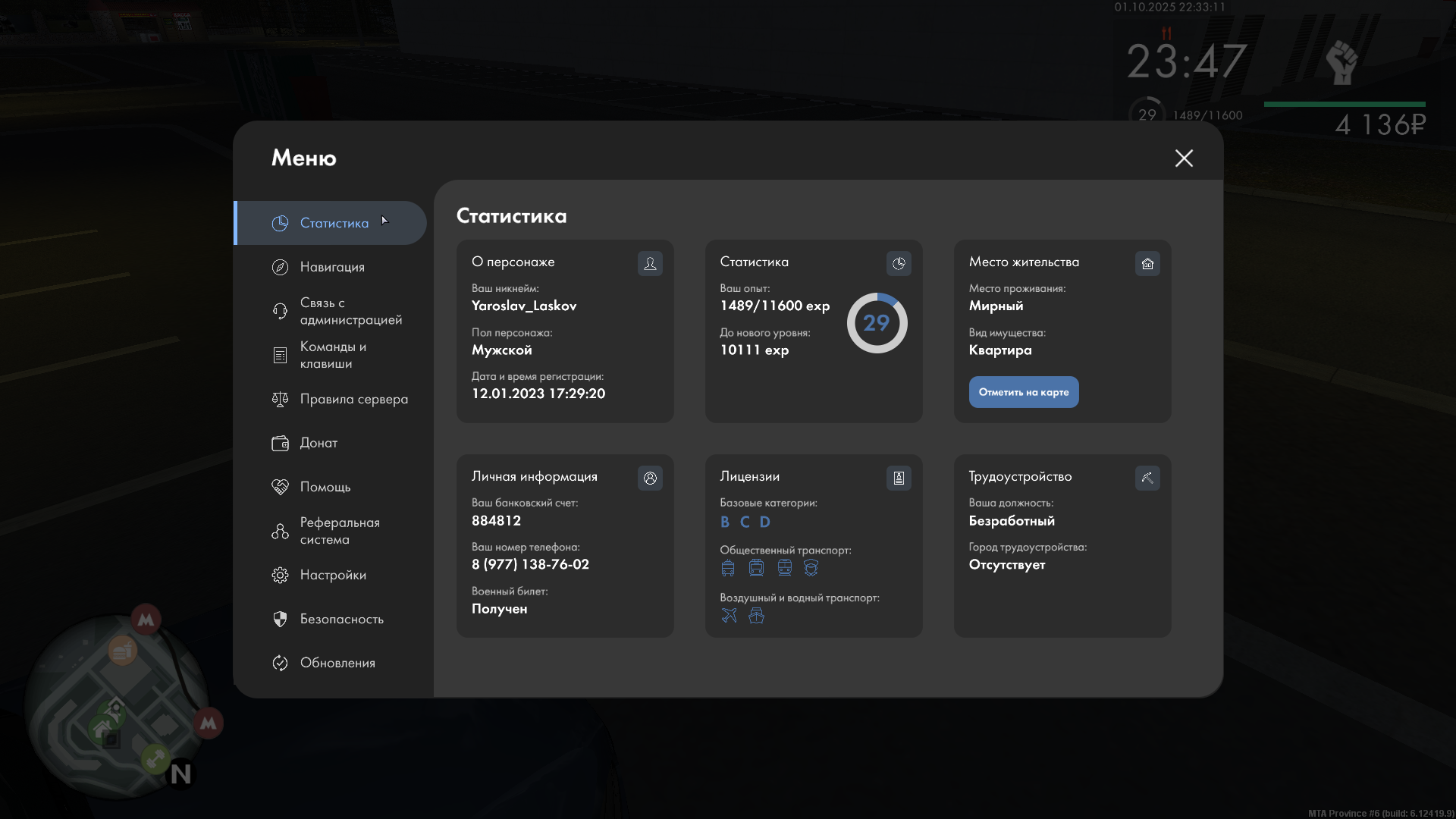
Task: Click the license document icon in Лицензии card
Action: click(899, 478)
